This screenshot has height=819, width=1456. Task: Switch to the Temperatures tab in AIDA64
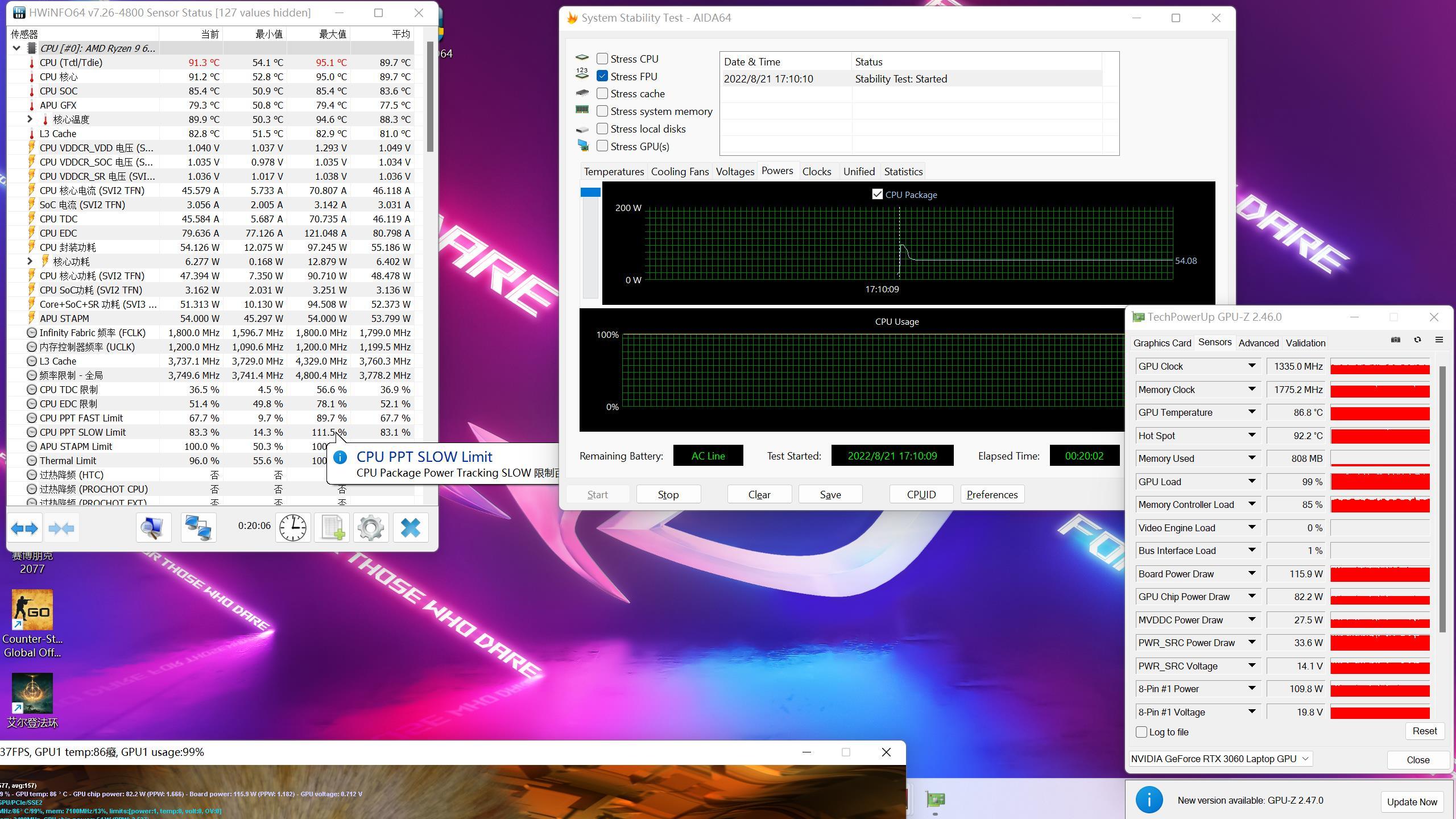point(614,172)
